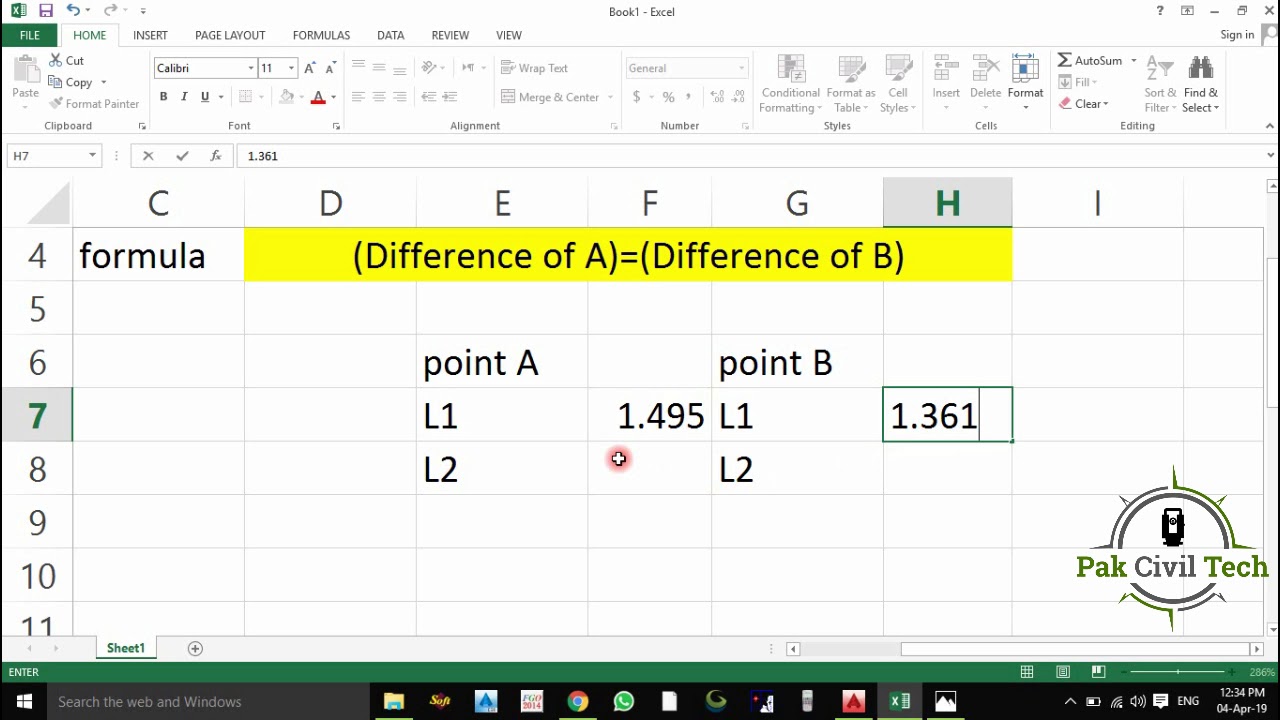Click the fill color bucket swatch
Image resolution: width=1280 pixels, height=720 pixels.
[287, 97]
